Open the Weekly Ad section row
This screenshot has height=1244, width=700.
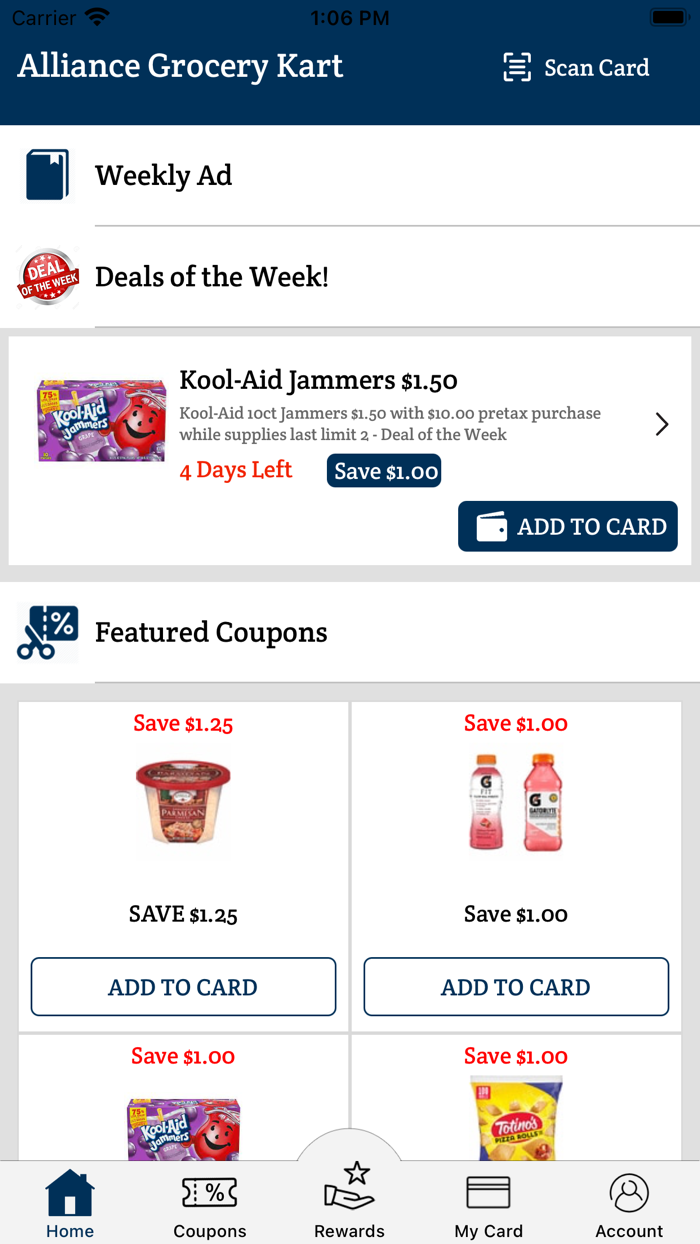pos(163,175)
